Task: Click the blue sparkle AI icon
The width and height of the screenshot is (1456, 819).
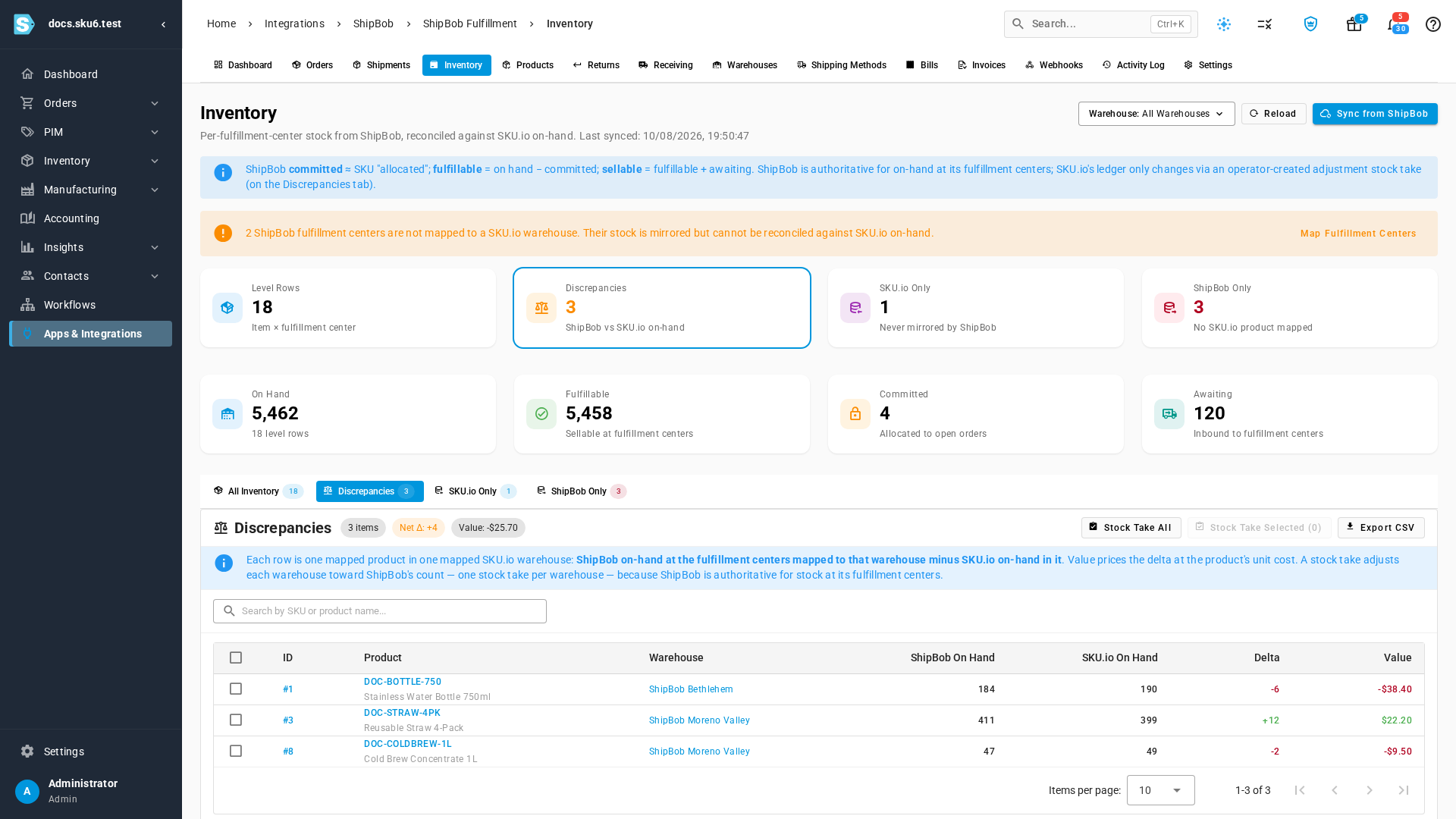Action: click(1224, 24)
